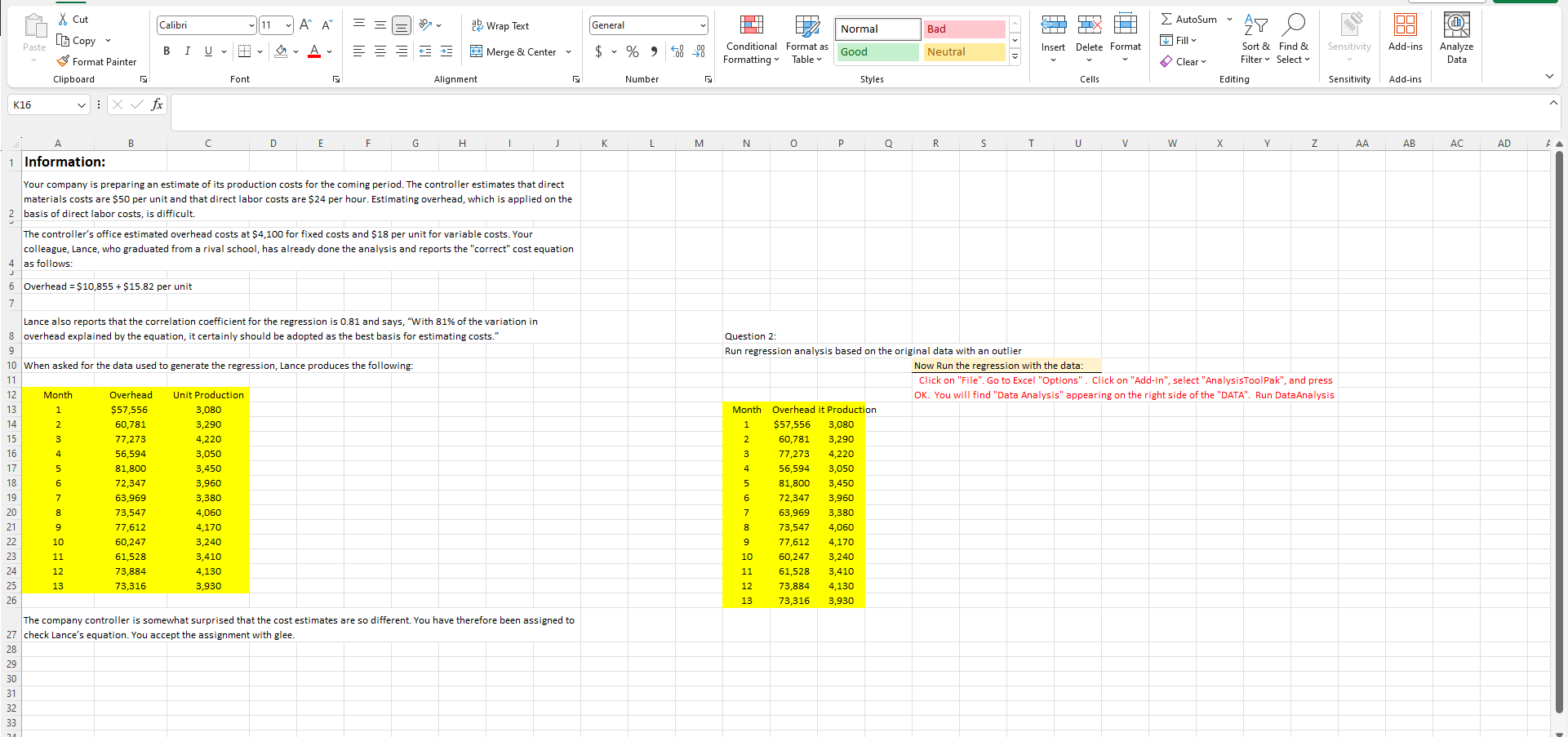Click the Name Box showing K16
Image resolution: width=1568 pixels, height=737 pixels.
47,104
